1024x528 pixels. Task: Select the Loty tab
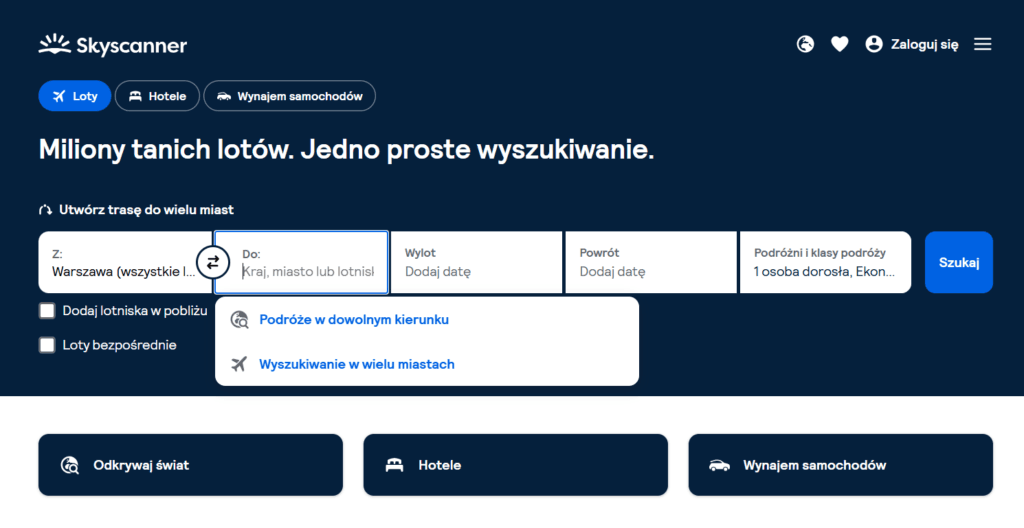[74, 96]
